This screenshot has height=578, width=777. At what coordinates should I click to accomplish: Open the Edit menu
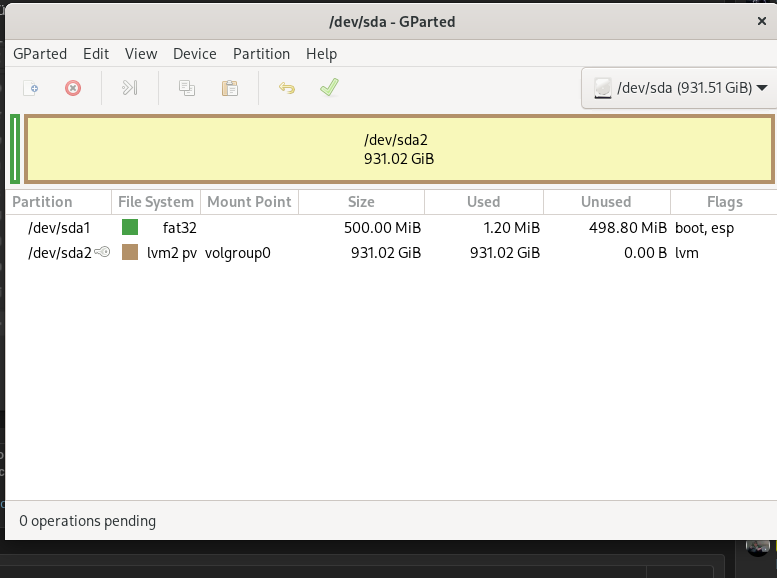click(96, 54)
